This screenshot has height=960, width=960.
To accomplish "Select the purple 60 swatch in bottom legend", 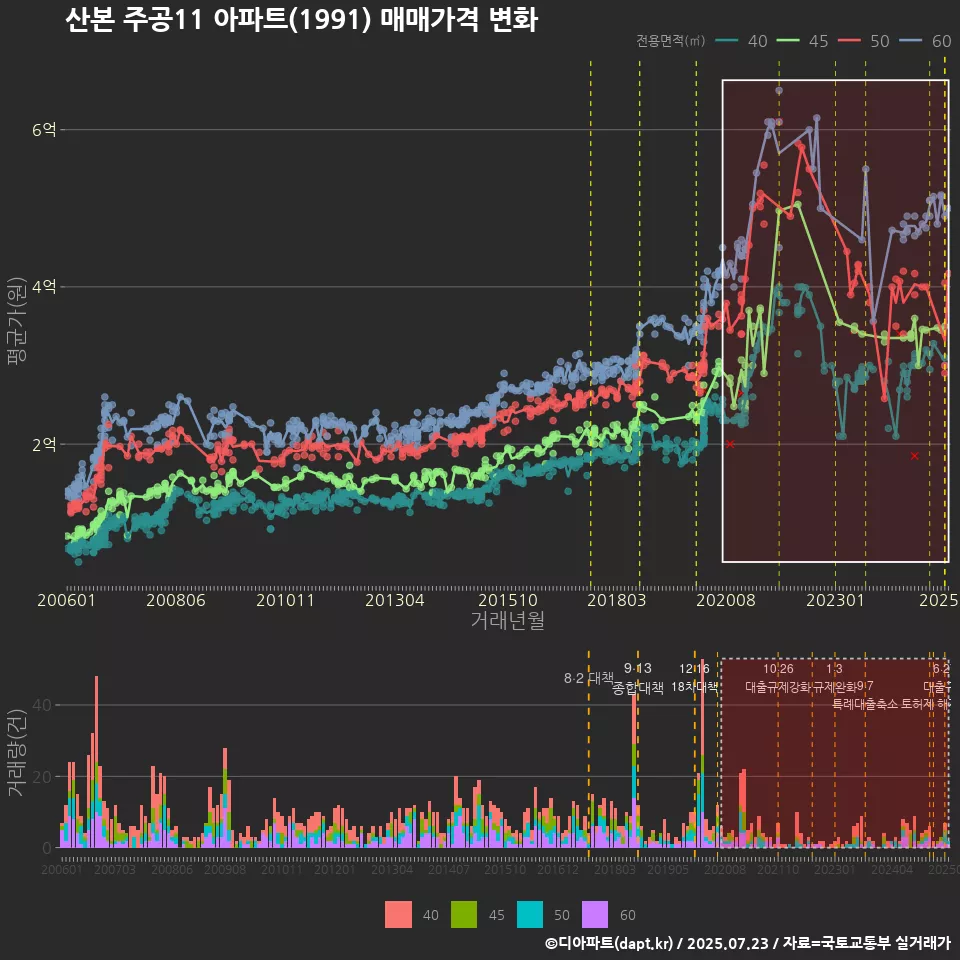I will click(x=595, y=915).
